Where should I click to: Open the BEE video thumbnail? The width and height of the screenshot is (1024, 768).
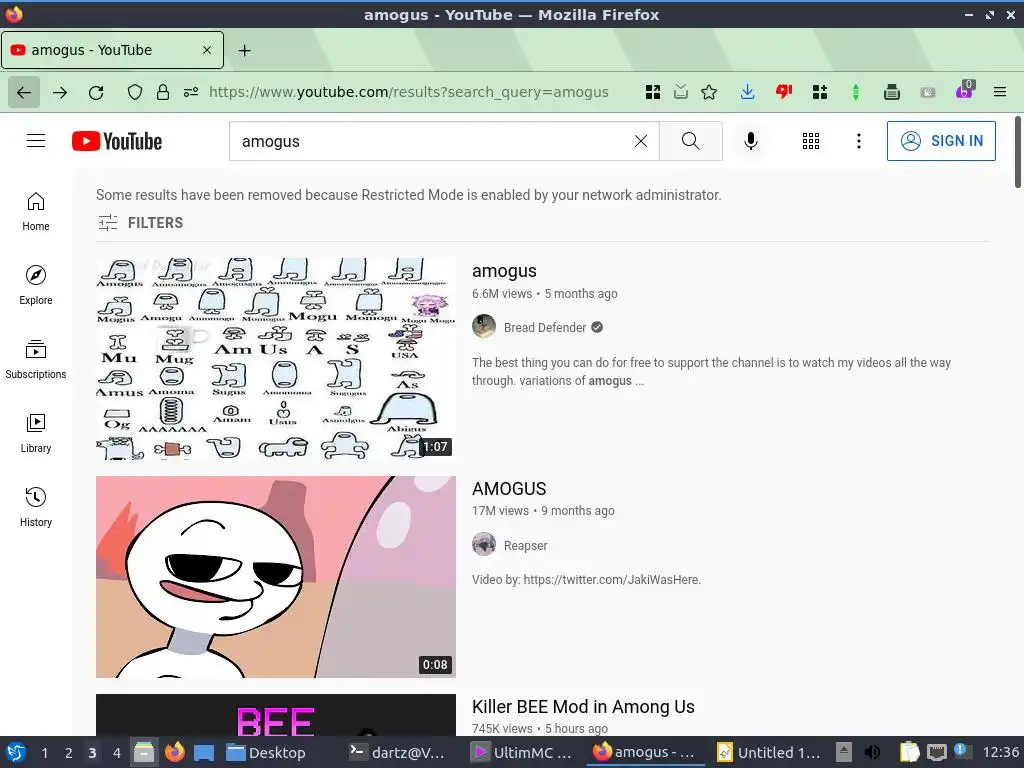tap(276, 715)
